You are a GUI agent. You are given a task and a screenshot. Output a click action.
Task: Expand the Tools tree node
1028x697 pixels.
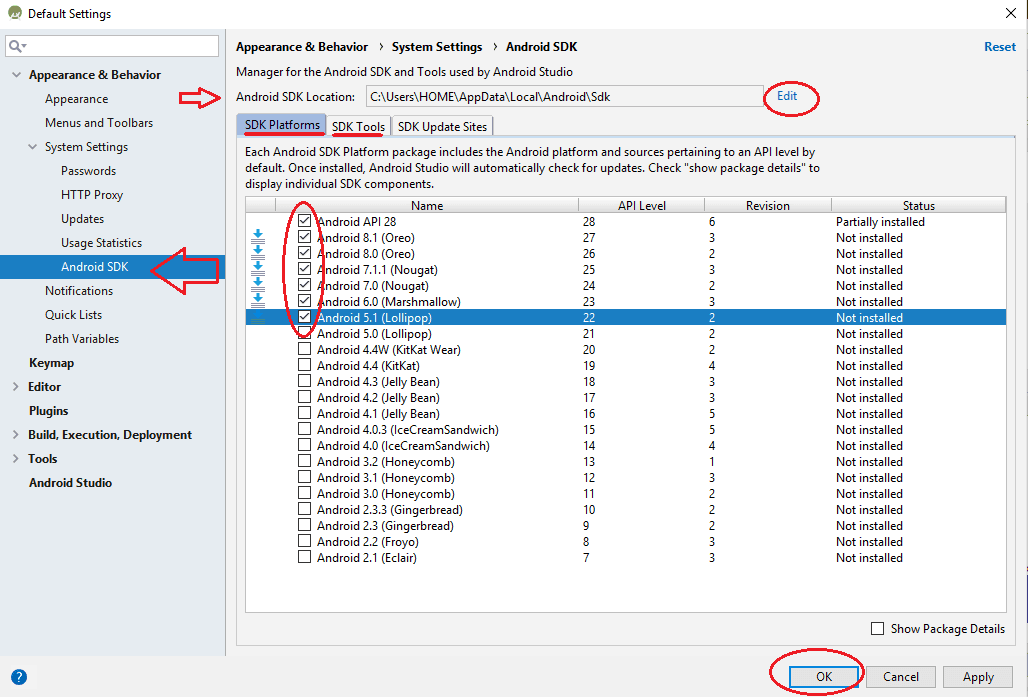pos(16,459)
